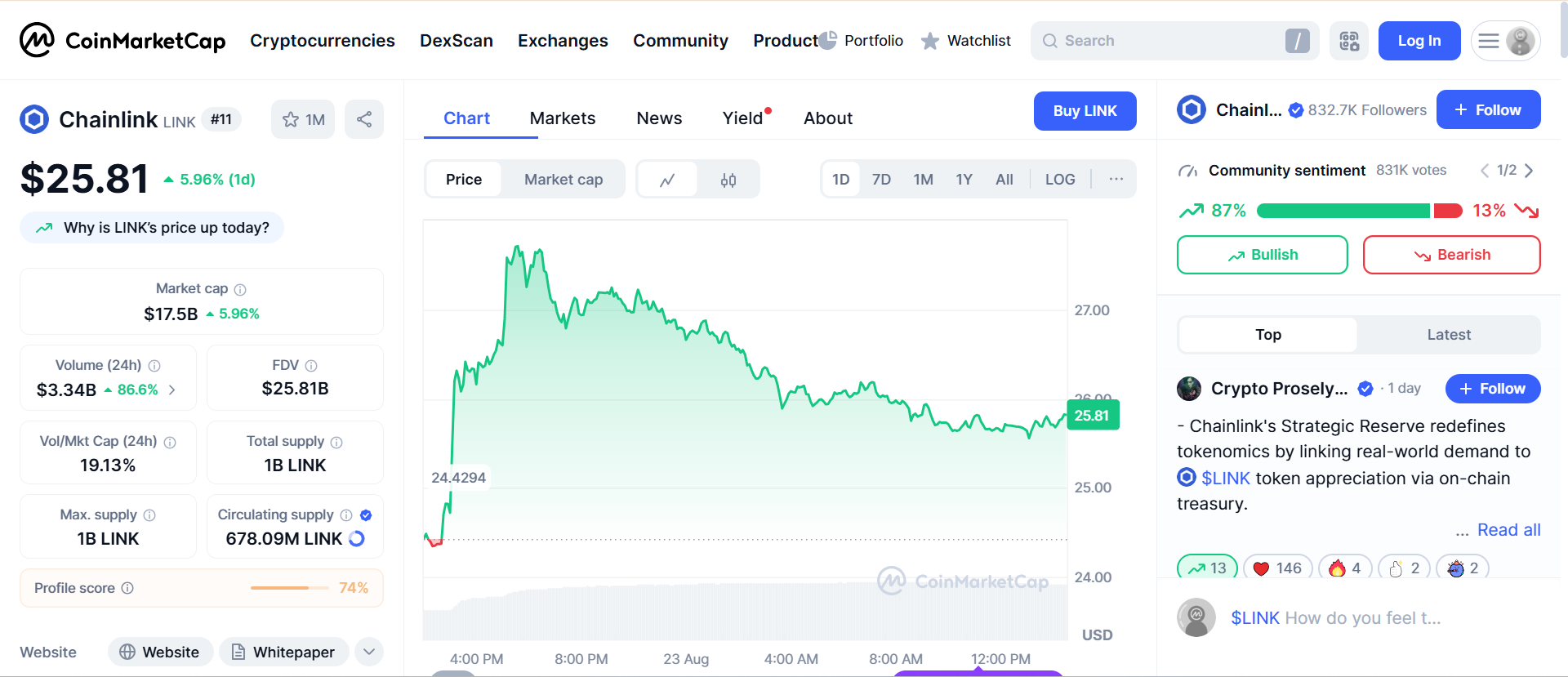The image size is (1568, 677).
Task: Open more chart options ellipsis
Action: tap(1116, 179)
